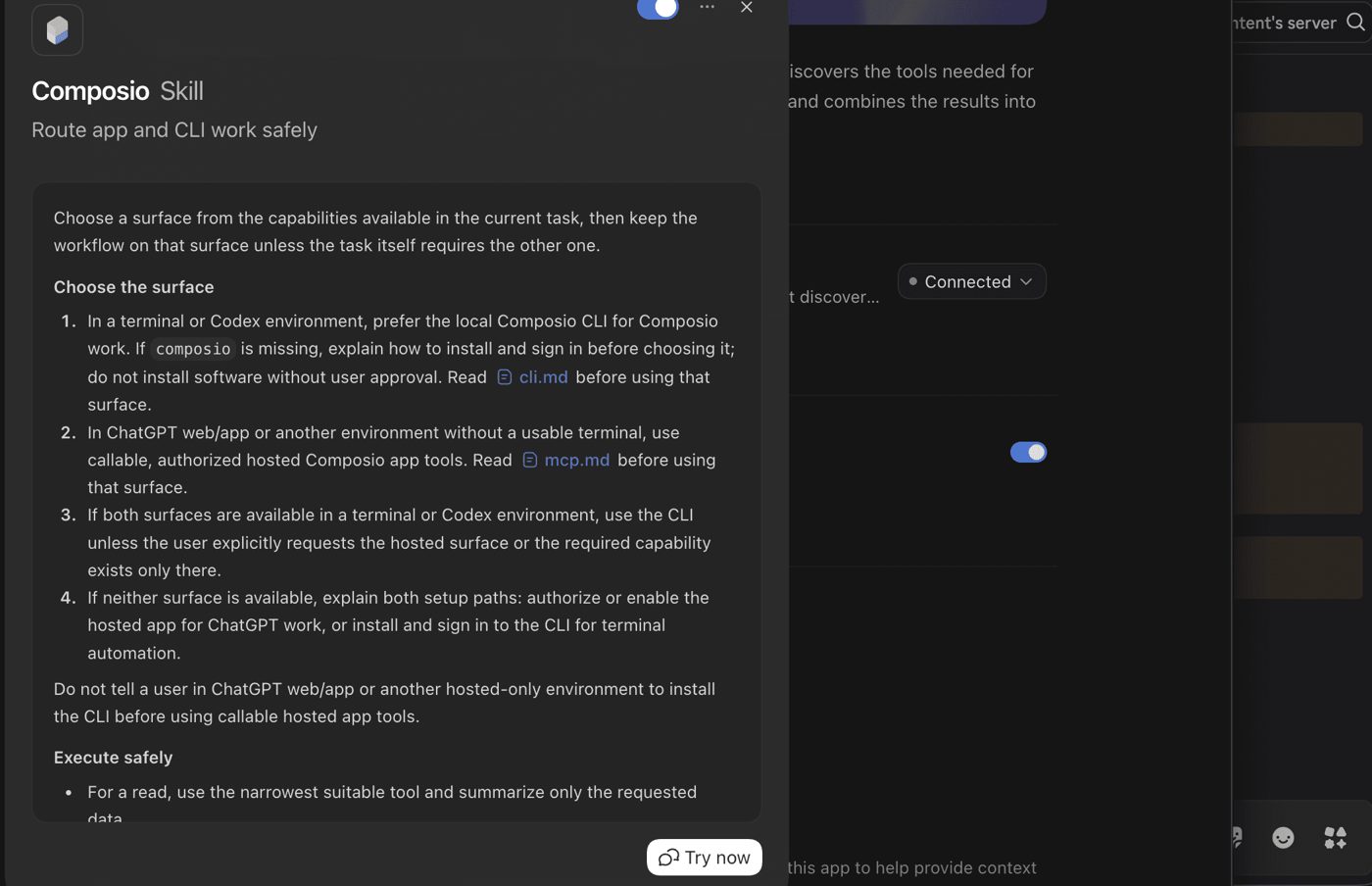
Task: Click the search magnifier icon
Action: tap(1355, 22)
